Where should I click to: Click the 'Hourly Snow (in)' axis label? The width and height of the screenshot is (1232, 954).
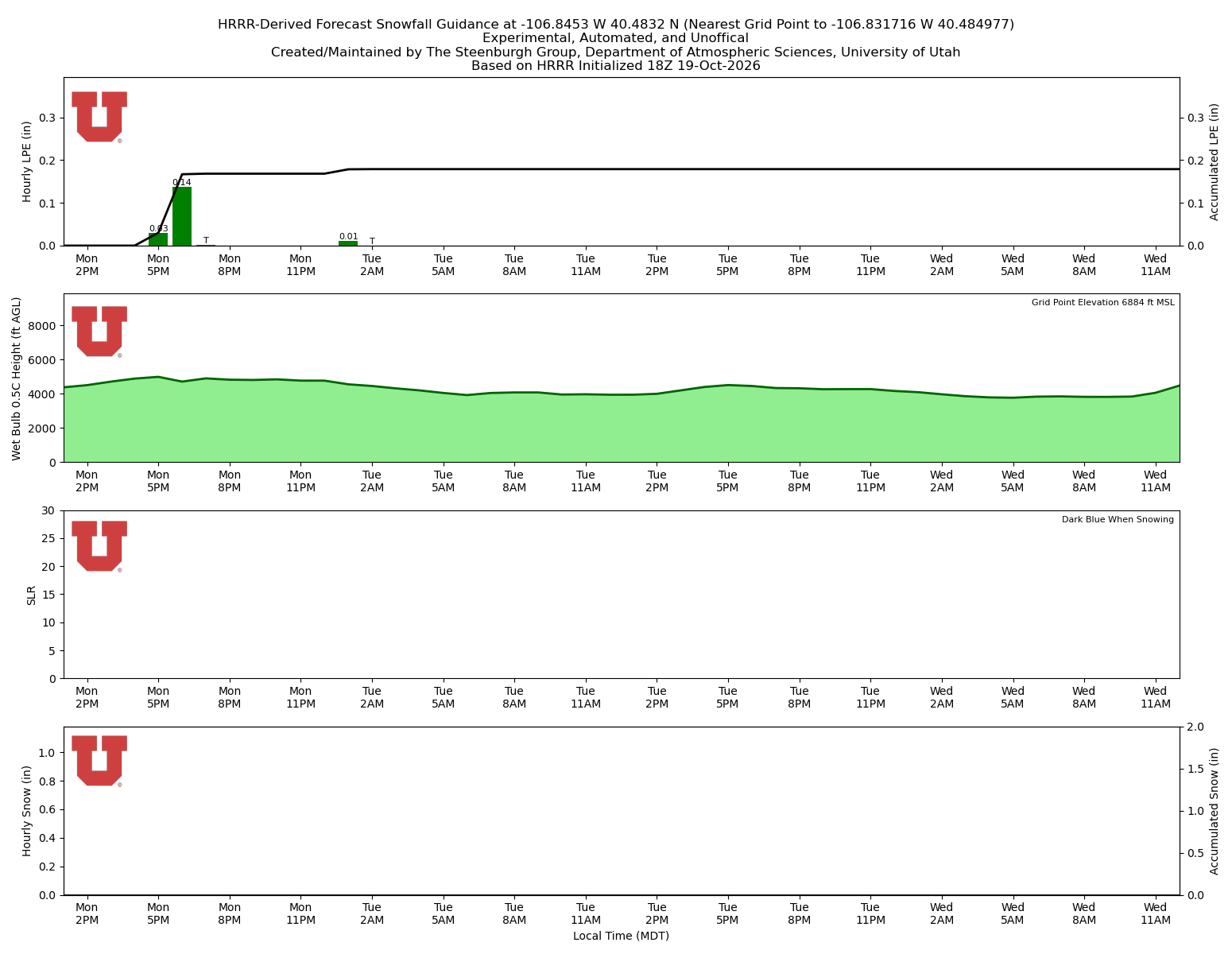27,811
